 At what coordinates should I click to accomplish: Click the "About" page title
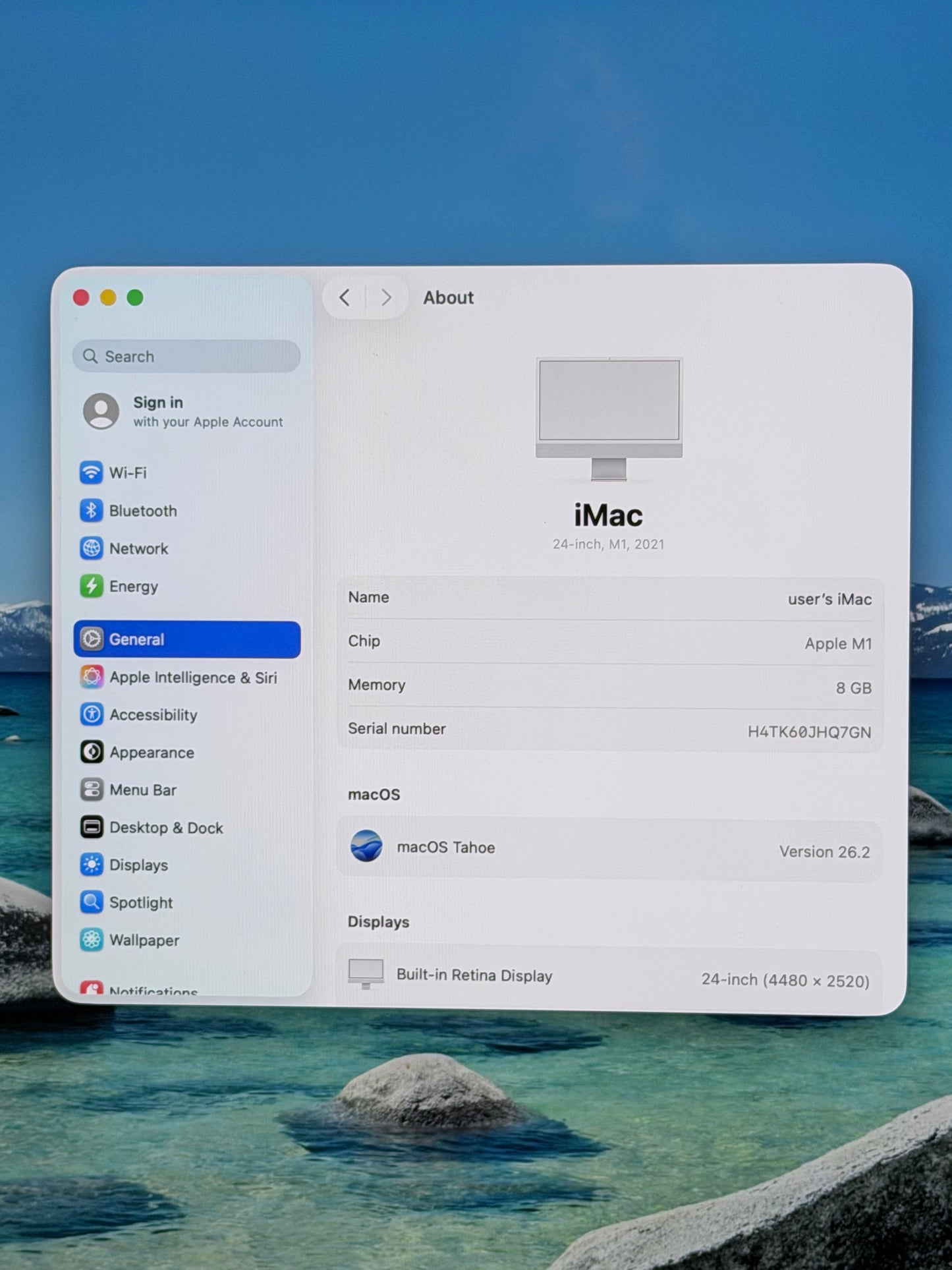pyautogui.click(x=448, y=298)
